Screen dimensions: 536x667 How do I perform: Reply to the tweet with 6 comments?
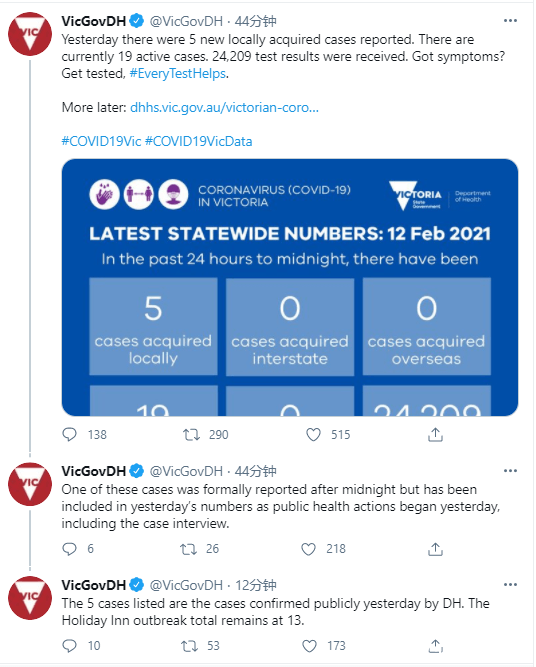pos(70,549)
